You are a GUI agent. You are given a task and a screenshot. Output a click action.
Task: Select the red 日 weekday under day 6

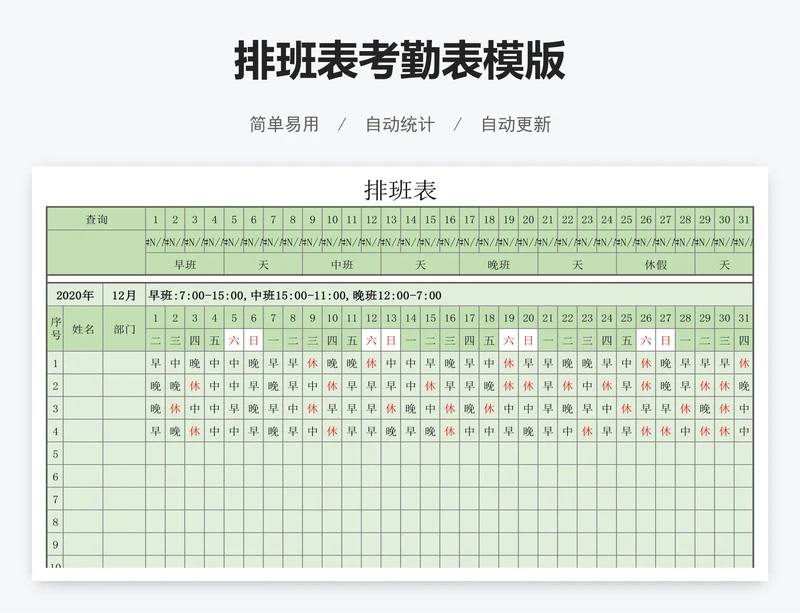coord(254,340)
